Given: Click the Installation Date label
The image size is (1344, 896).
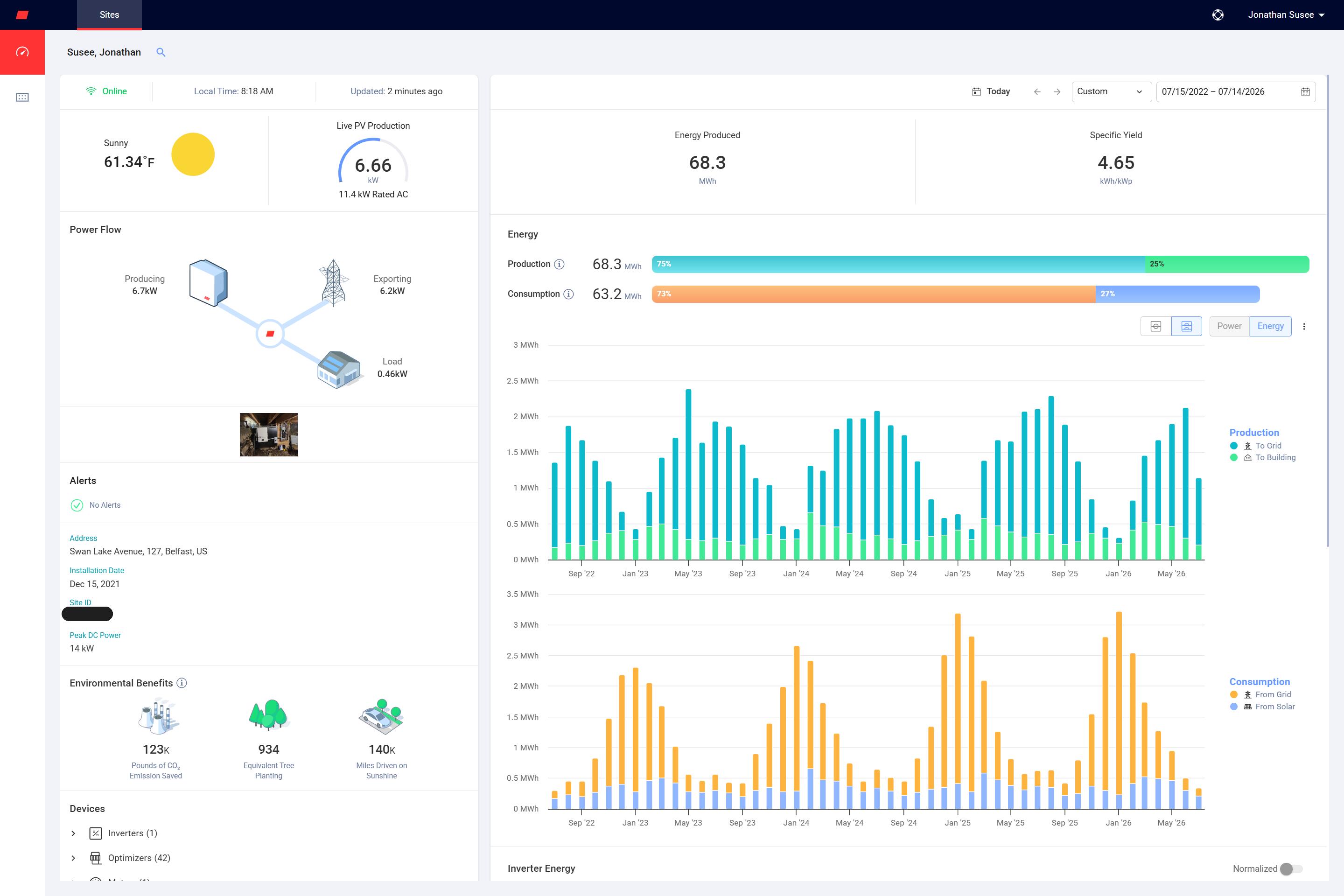Looking at the screenshot, I should coord(97,570).
